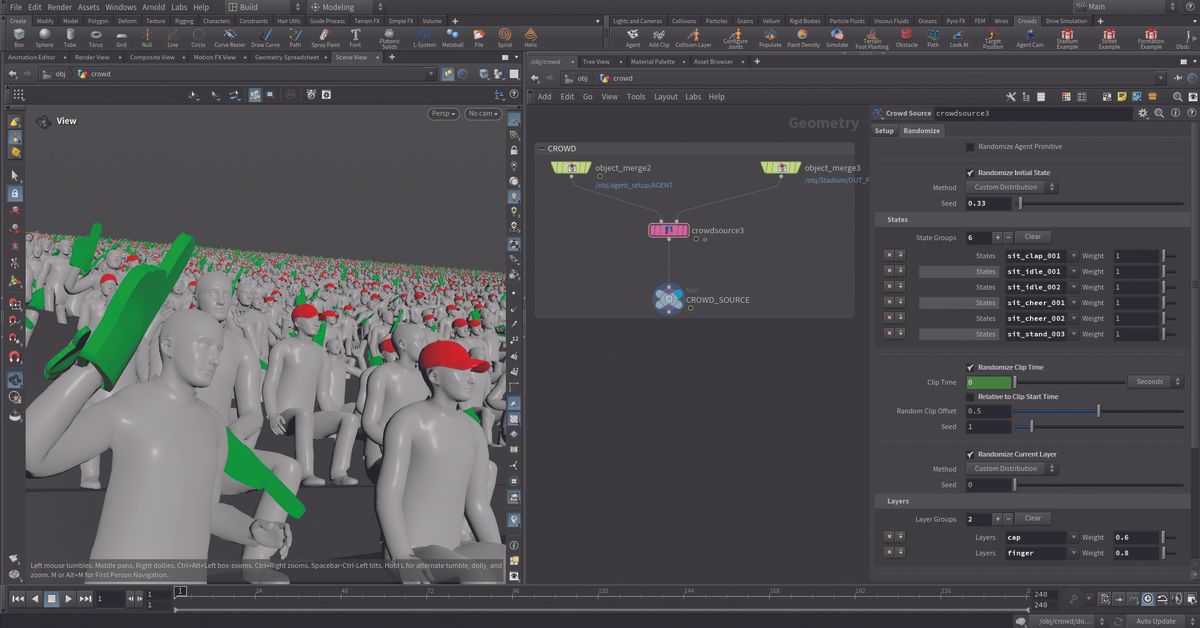Open the Windows menu
This screenshot has width=1200, height=628.
coord(120,6)
